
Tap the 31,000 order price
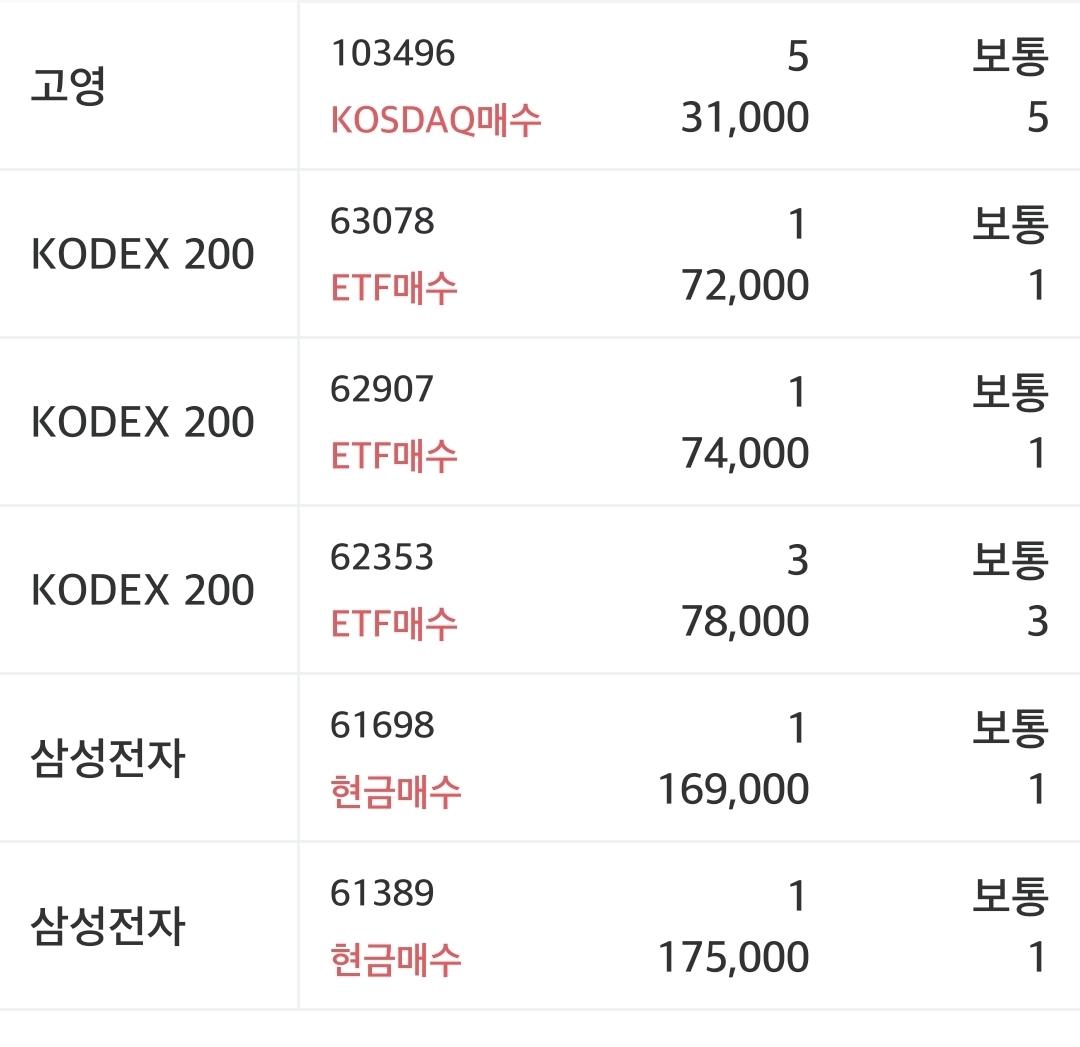(744, 118)
